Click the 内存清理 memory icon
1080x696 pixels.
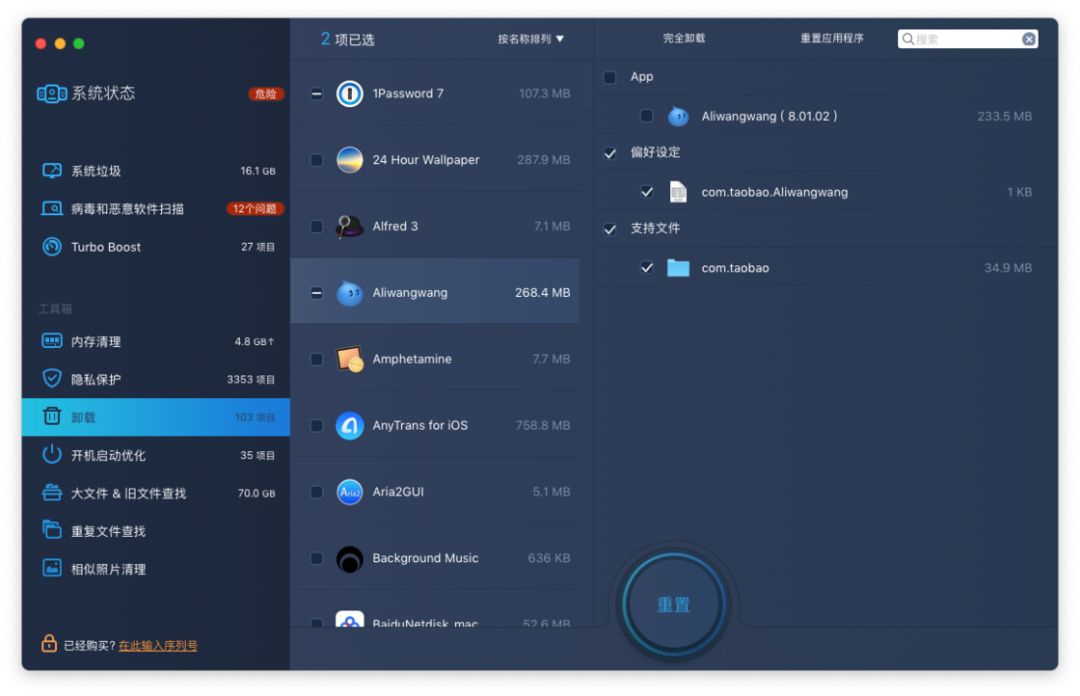[x=52, y=341]
